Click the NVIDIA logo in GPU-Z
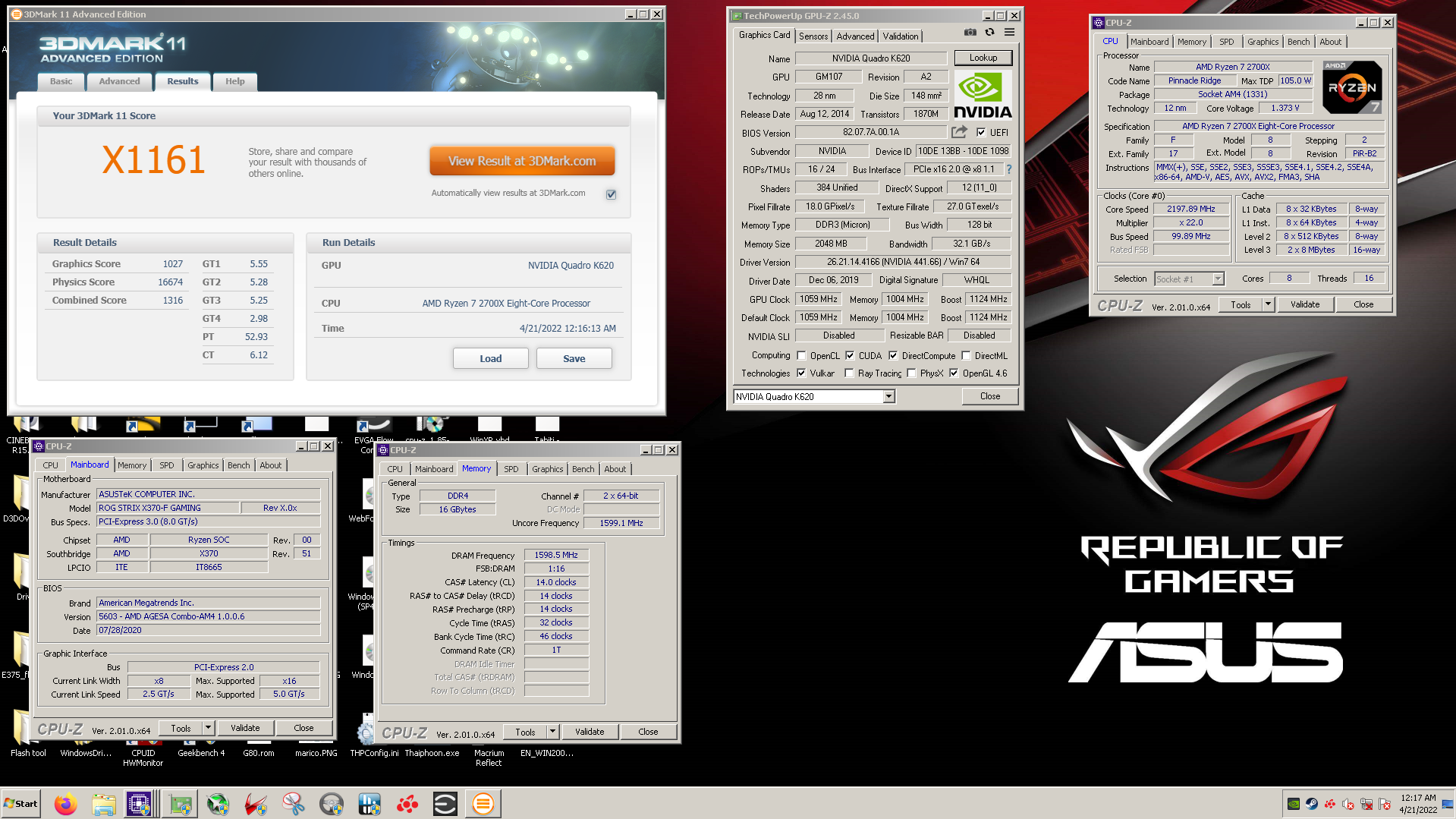Viewport: 1456px width, 819px height. click(x=983, y=96)
